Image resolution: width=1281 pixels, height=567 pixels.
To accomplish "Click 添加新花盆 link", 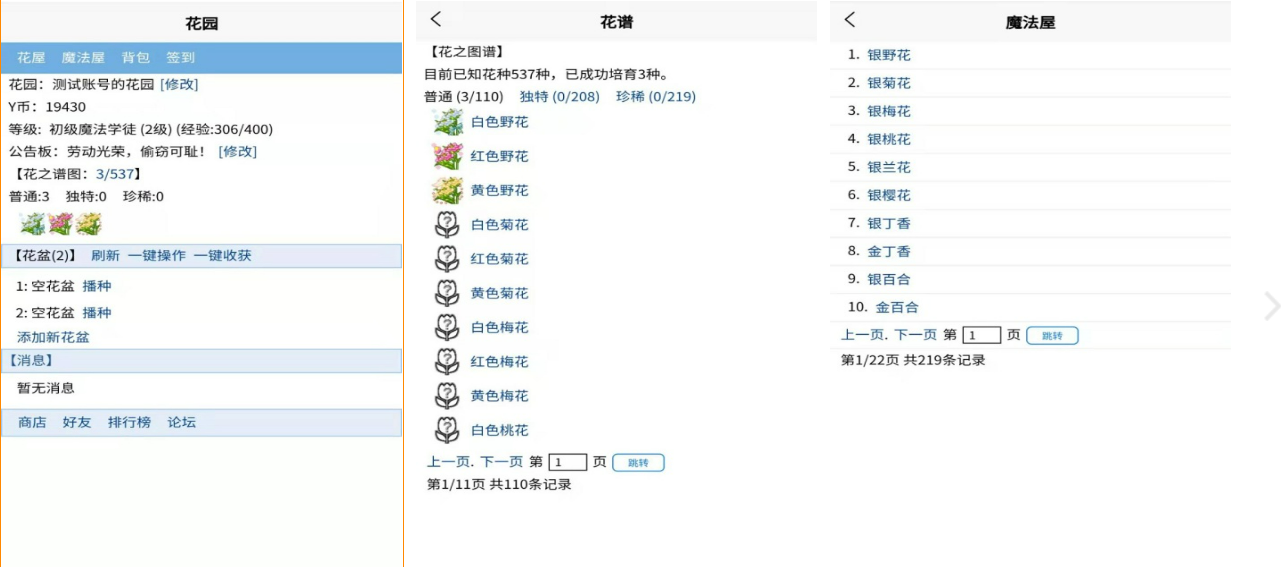I will pos(53,337).
